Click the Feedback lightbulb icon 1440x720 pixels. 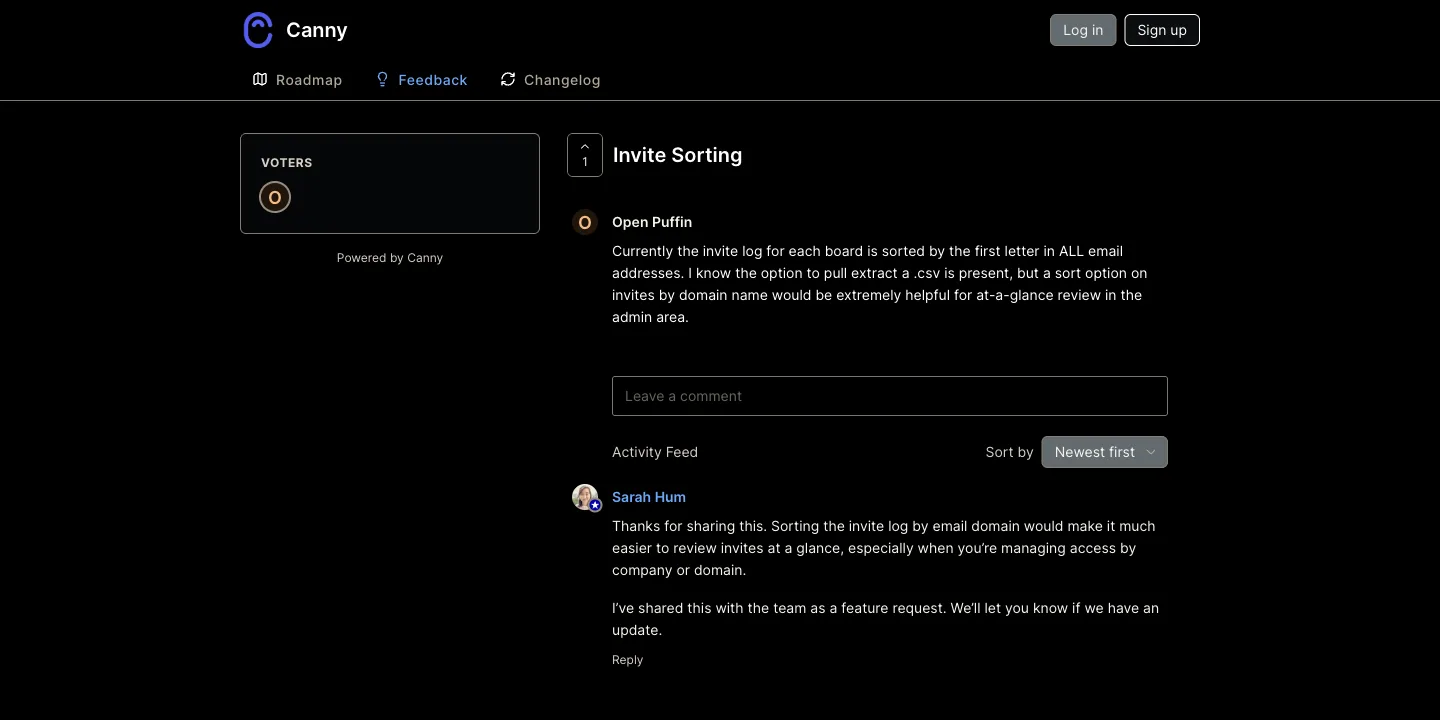click(382, 79)
